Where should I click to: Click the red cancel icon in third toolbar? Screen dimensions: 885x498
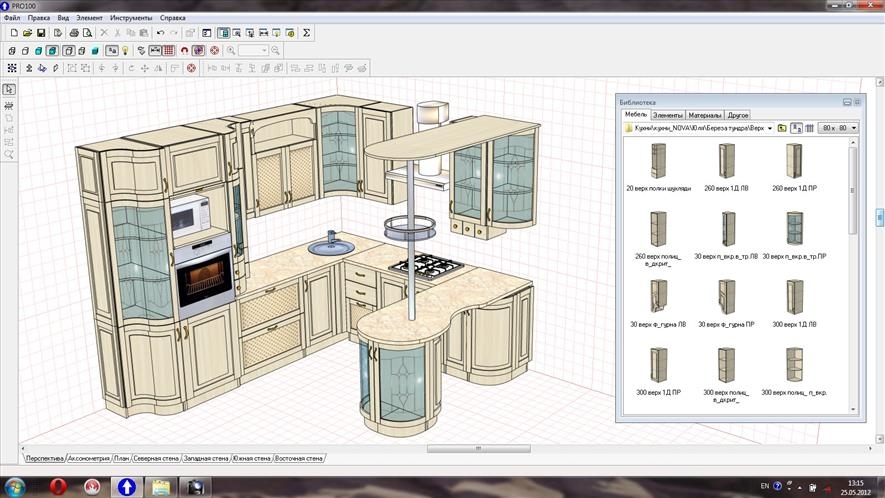(x=191, y=68)
